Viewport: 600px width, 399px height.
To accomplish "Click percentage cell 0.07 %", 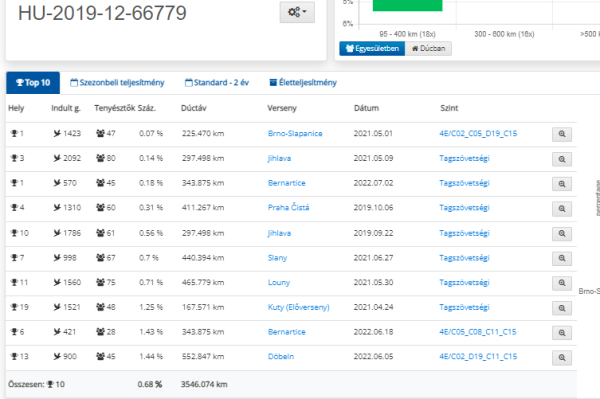I will pos(151,134).
